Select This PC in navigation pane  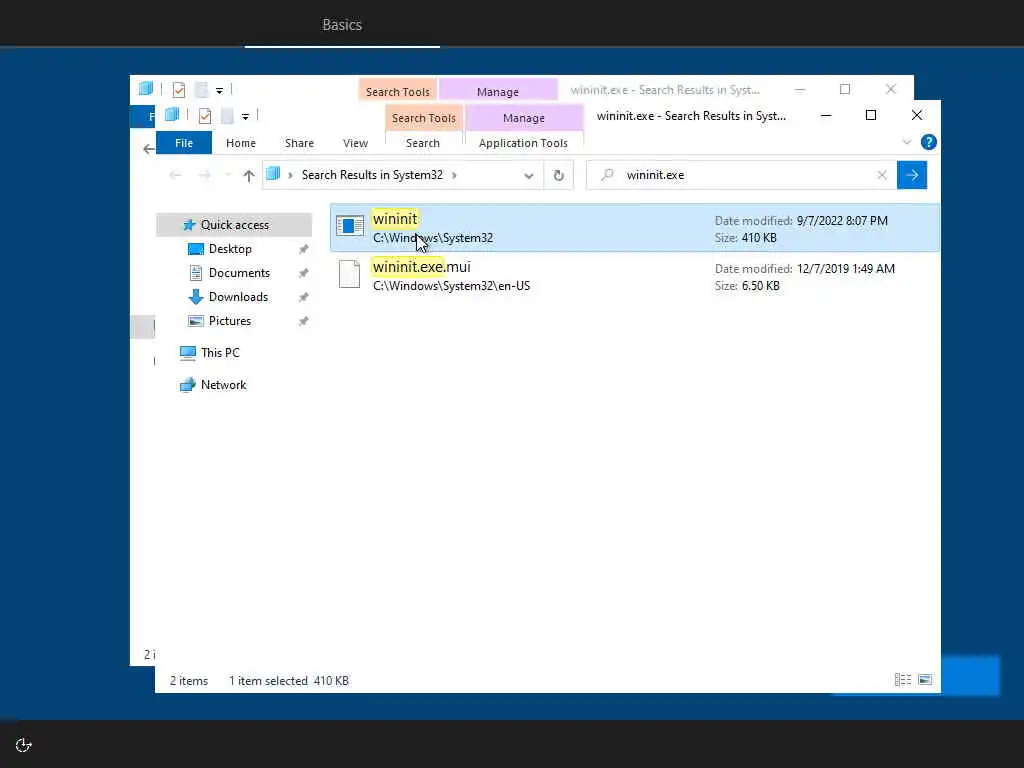pos(220,353)
